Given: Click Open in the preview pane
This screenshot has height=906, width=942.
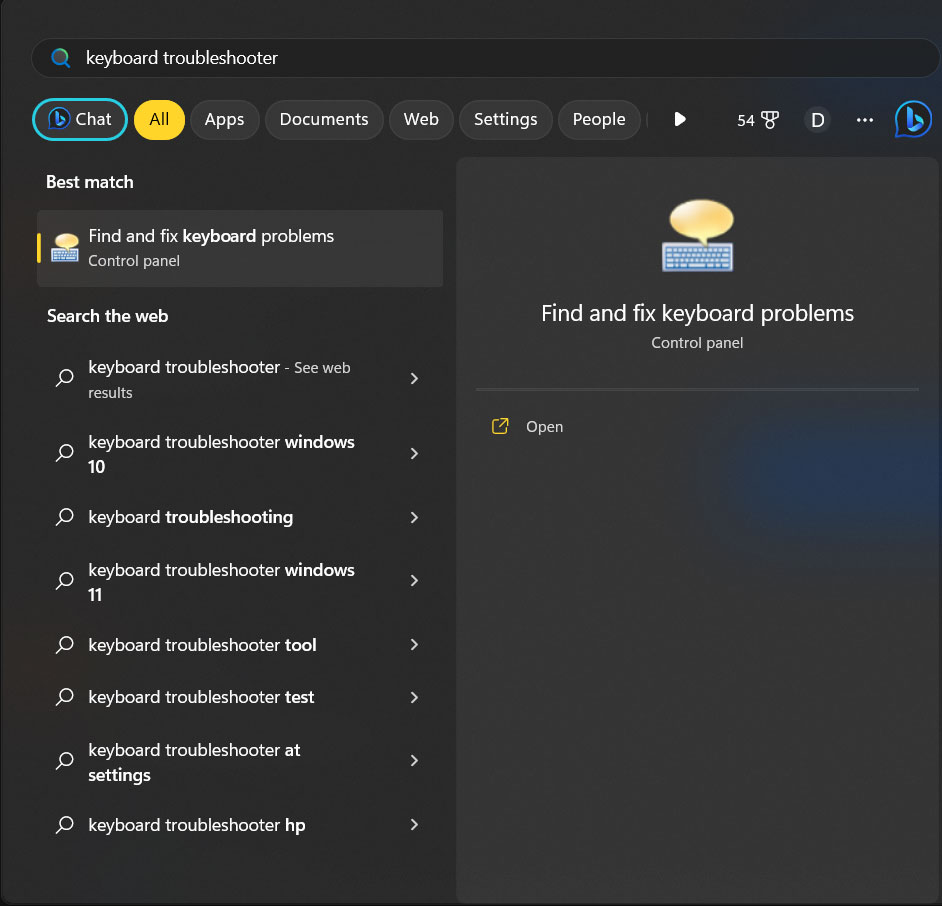Looking at the screenshot, I should [544, 426].
